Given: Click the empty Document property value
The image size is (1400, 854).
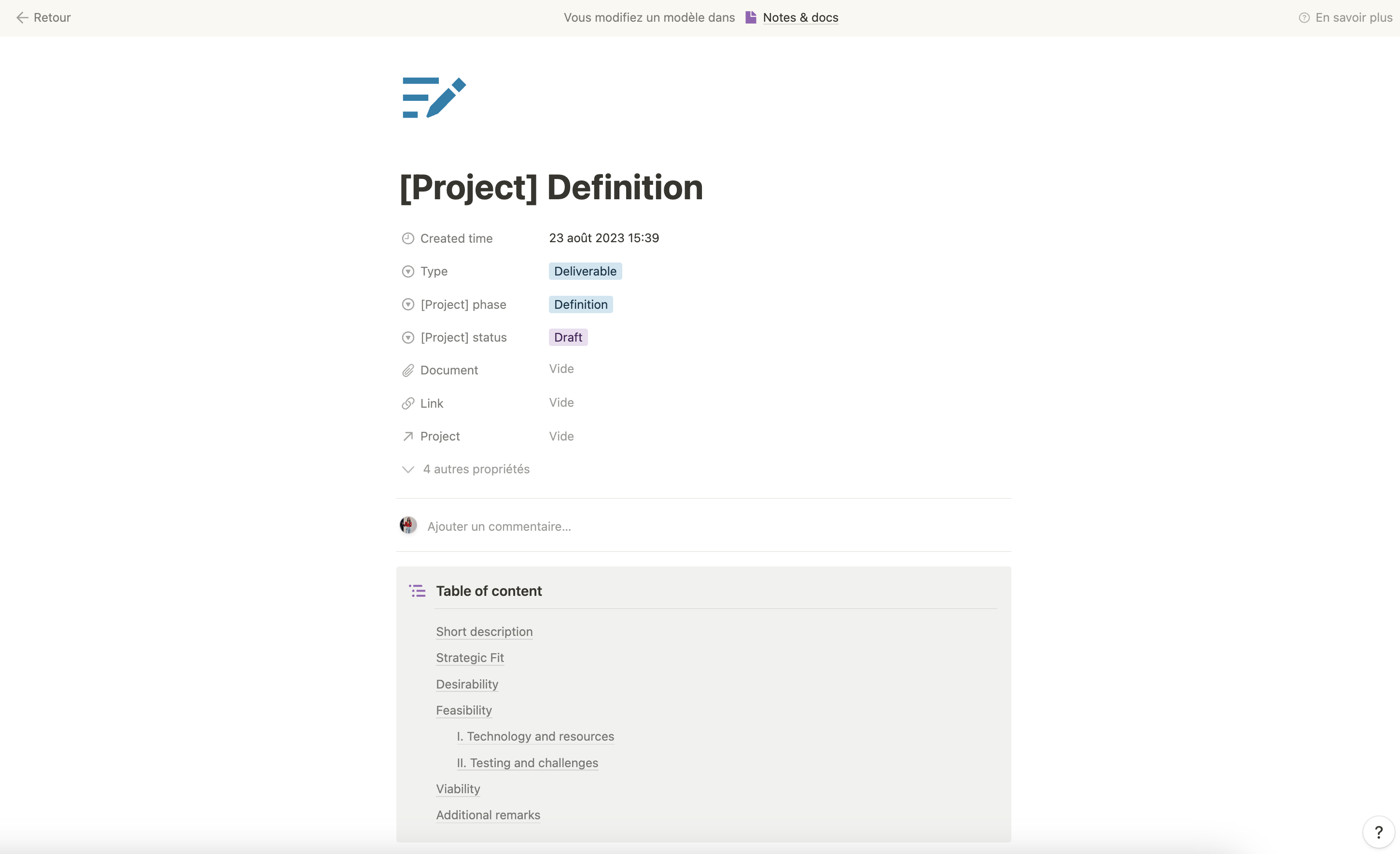Looking at the screenshot, I should (x=561, y=369).
